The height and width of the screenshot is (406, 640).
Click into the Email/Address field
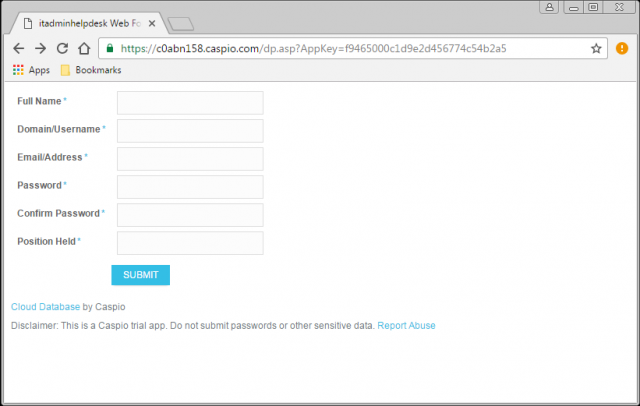click(x=190, y=159)
